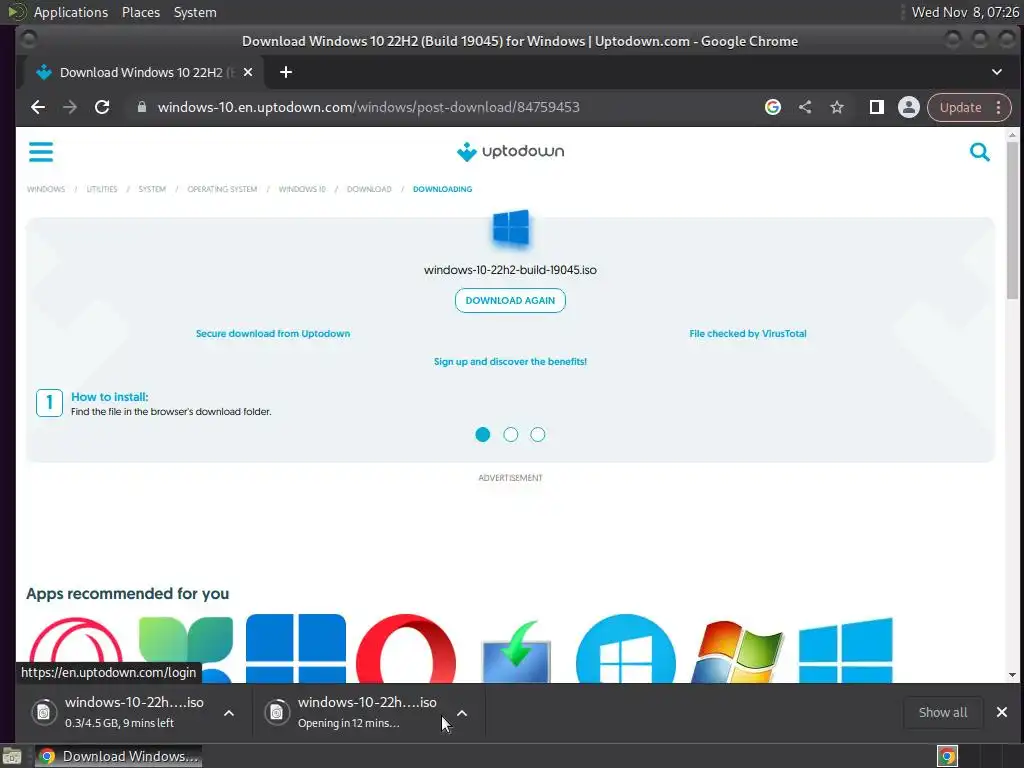Open the Uptodown hamburger menu
Screen dimensions: 1024x768
(40, 152)
